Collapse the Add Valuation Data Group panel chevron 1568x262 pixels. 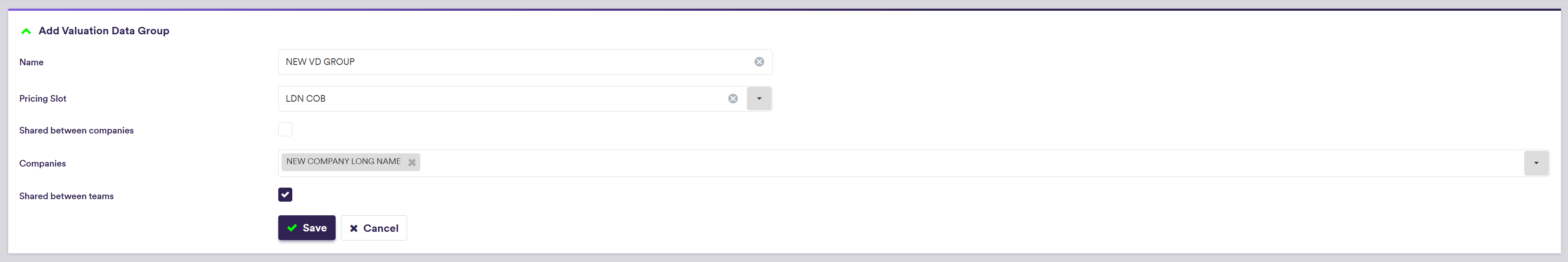tap(26, 31)
